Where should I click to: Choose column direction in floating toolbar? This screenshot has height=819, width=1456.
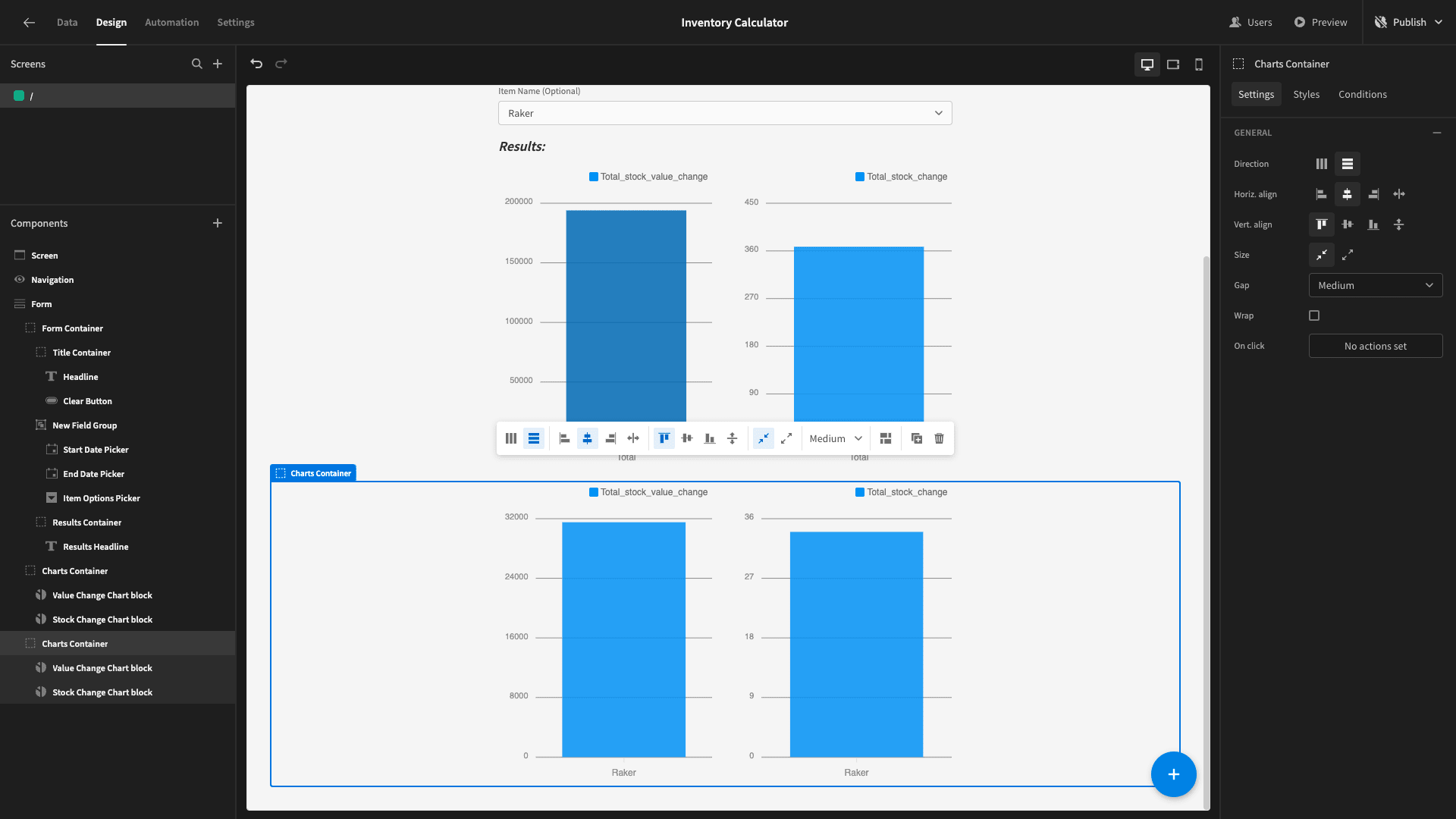pos(534,438)
